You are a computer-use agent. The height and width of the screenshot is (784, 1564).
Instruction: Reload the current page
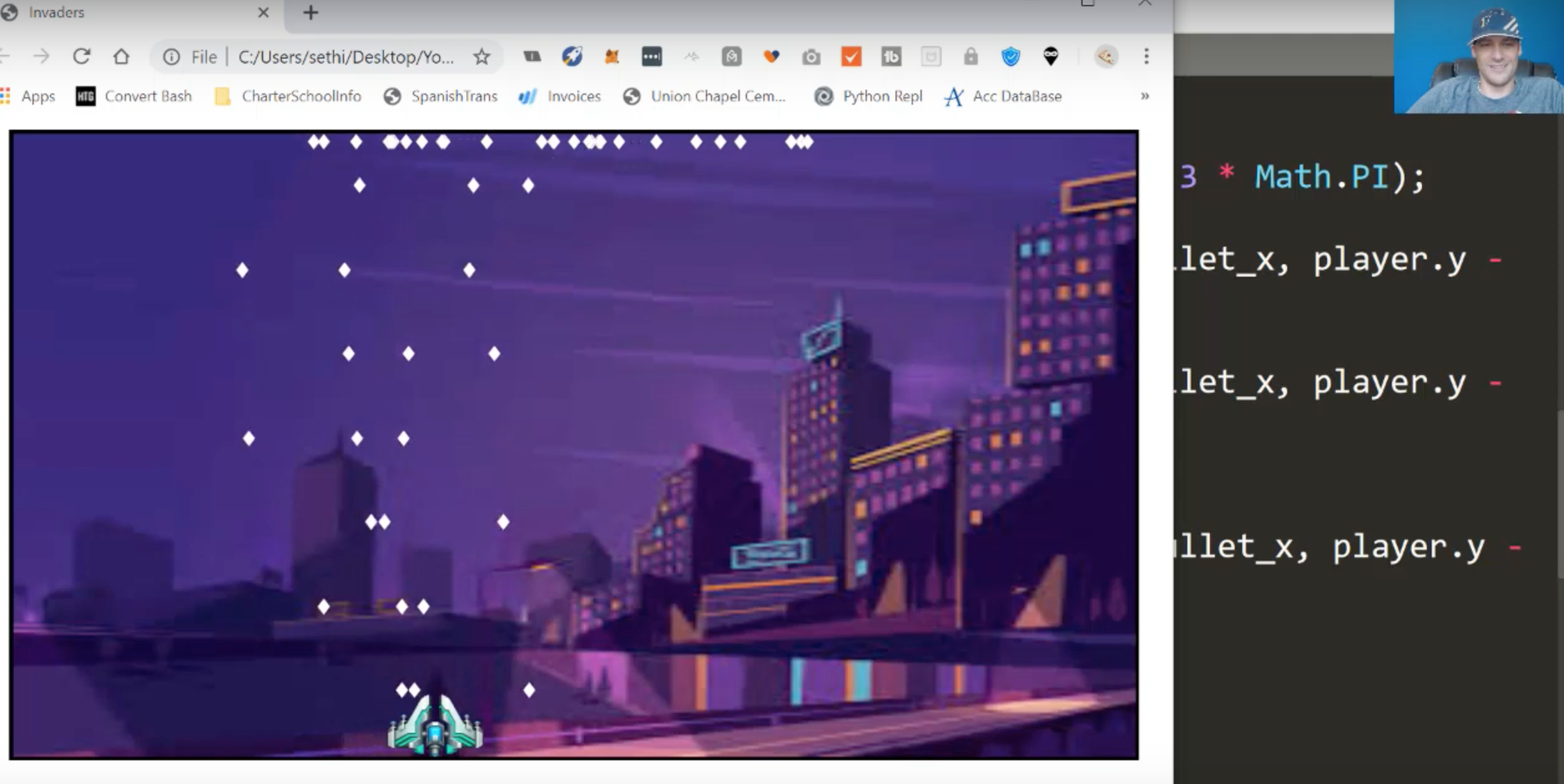[82, 57]
